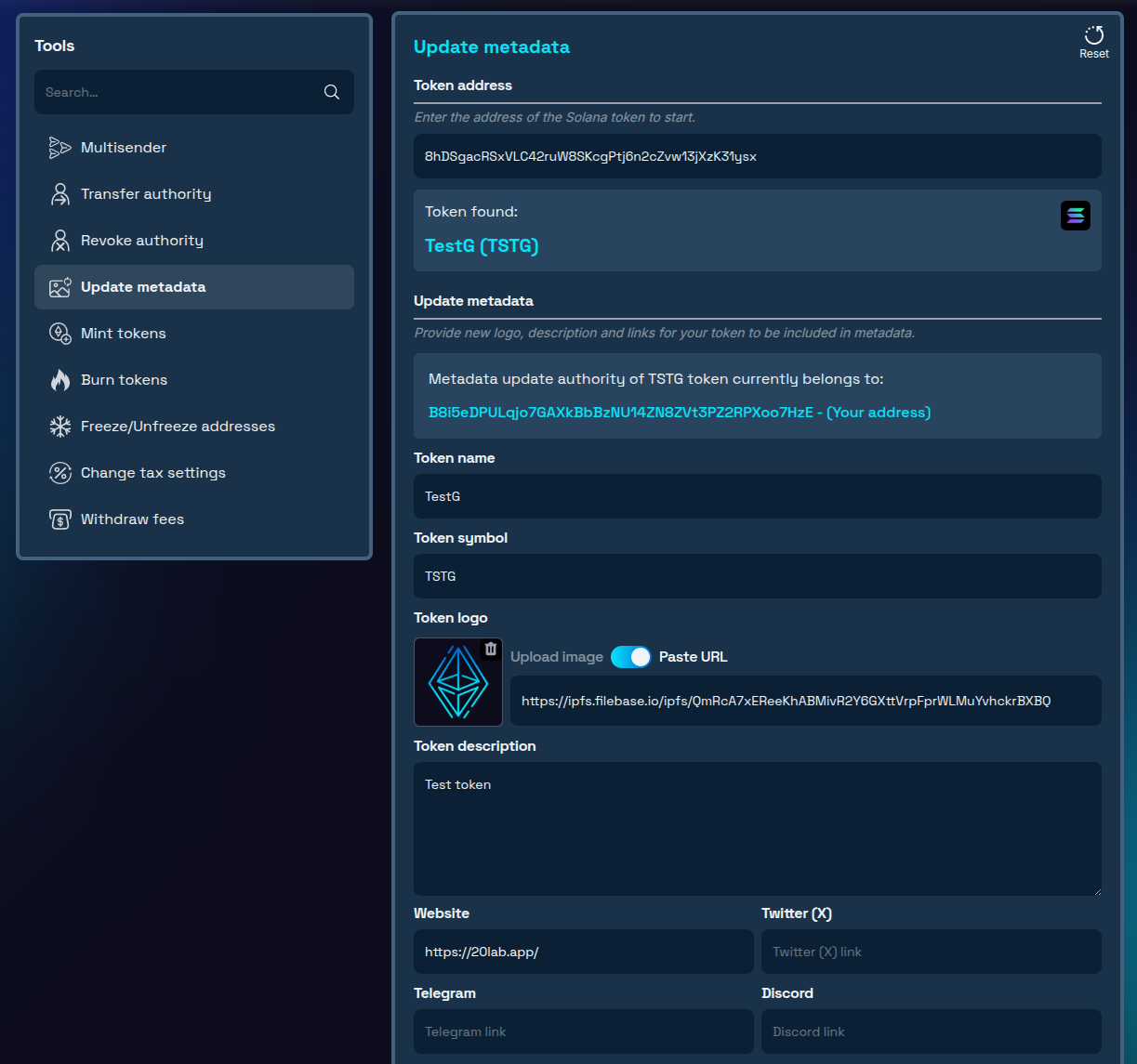Open the Mint tokens tool
This screenshot has height=1064, width=1137.
pyautogui.click(x=194, y=334)
